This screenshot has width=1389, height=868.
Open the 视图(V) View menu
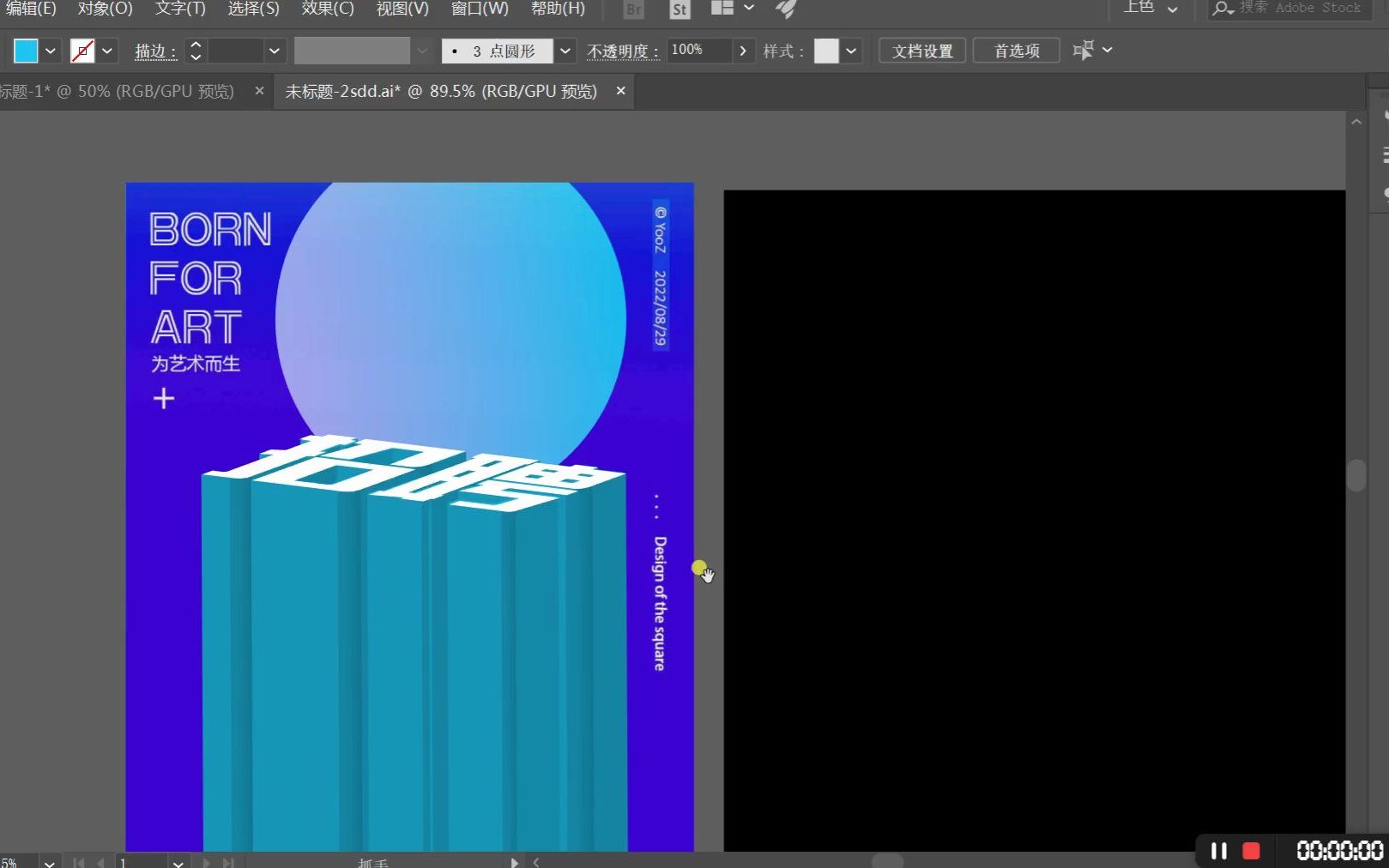[402, 9]
